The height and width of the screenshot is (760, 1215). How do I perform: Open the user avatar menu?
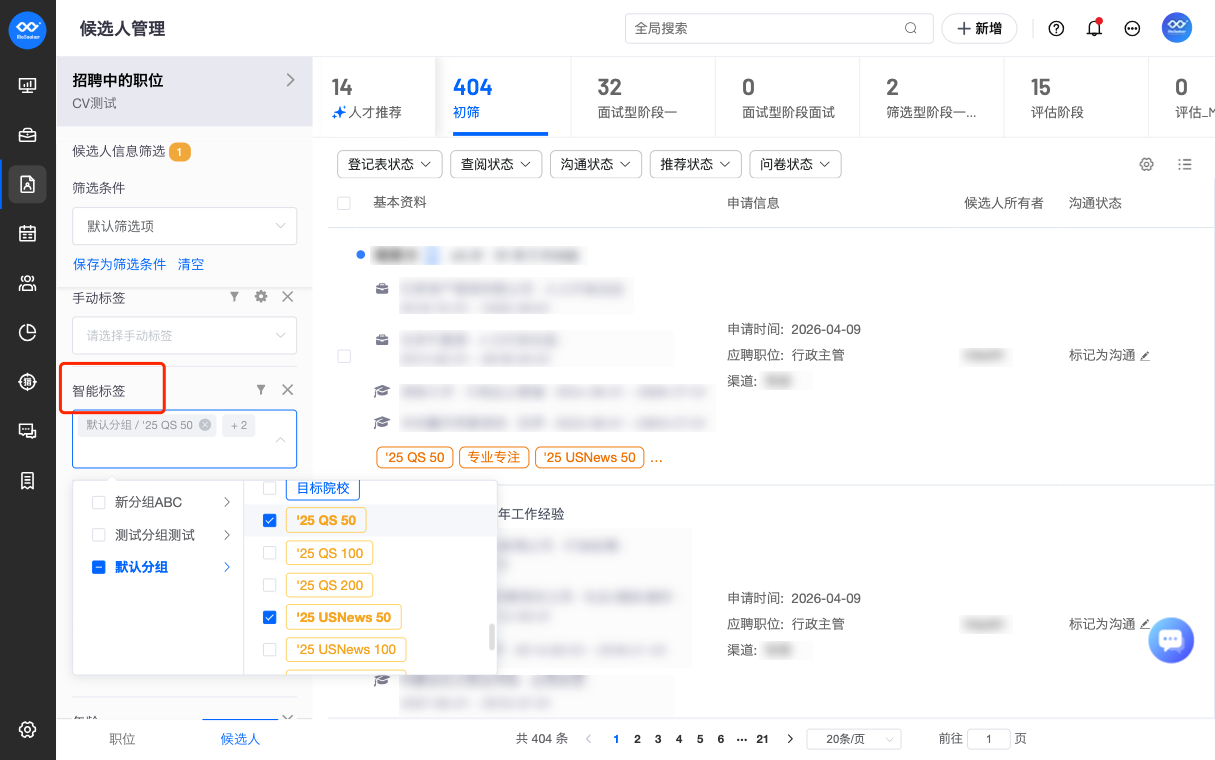click(x=1177, y=28)
